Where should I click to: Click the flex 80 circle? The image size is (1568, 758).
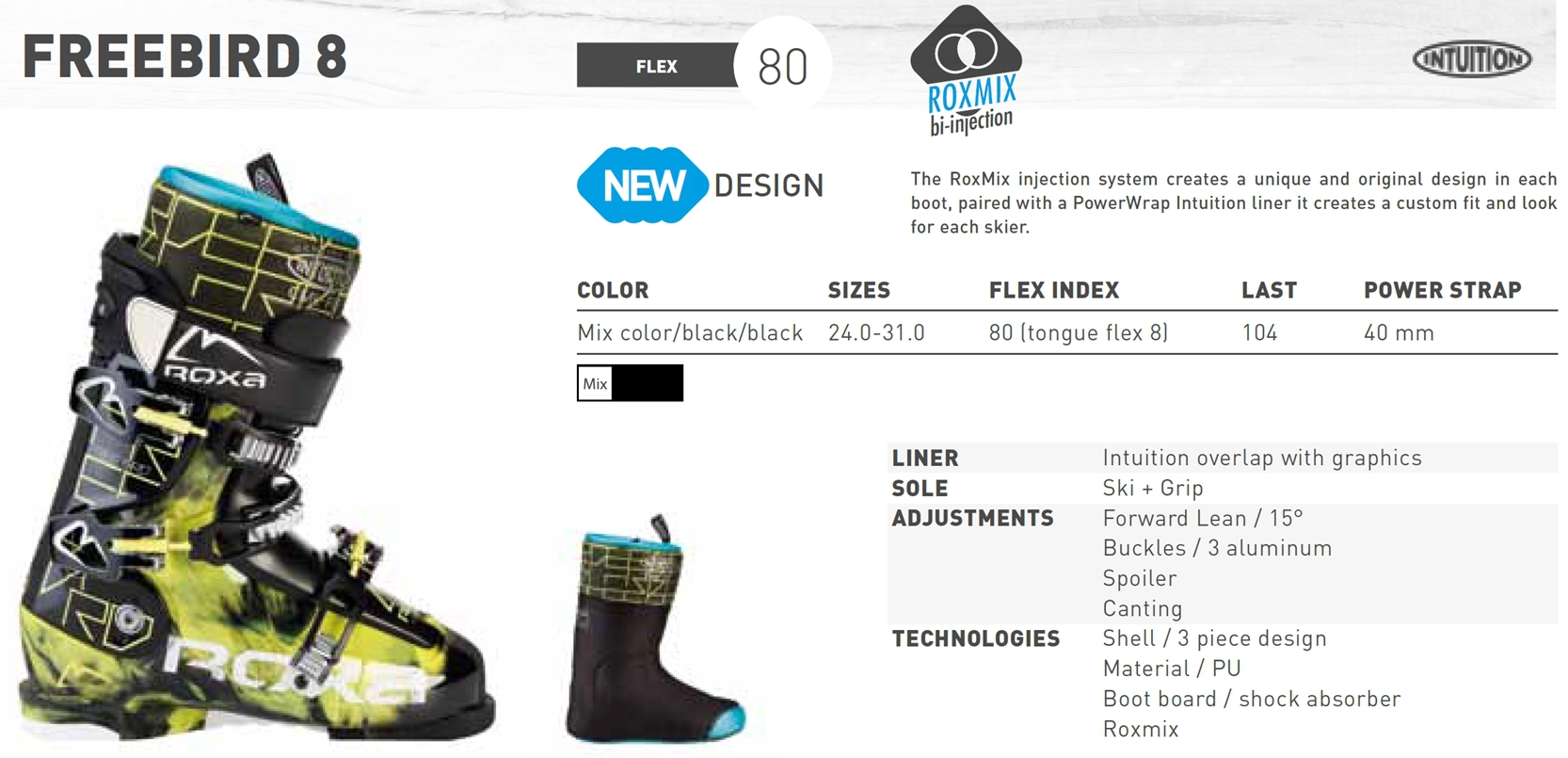[x=783, y=66]
